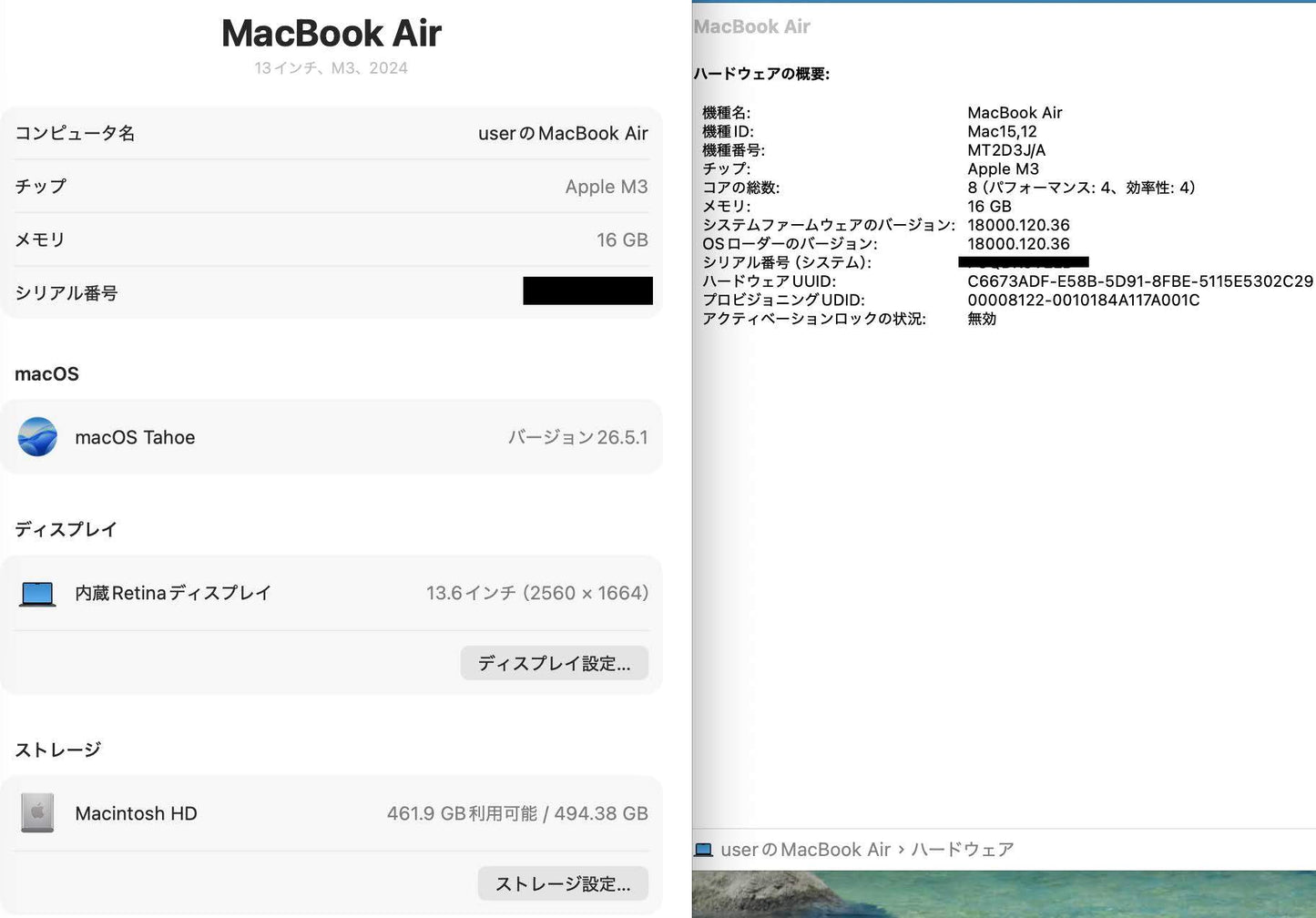
Task: Click the built-in Retina display laptop icon
Action: [37, 594]
